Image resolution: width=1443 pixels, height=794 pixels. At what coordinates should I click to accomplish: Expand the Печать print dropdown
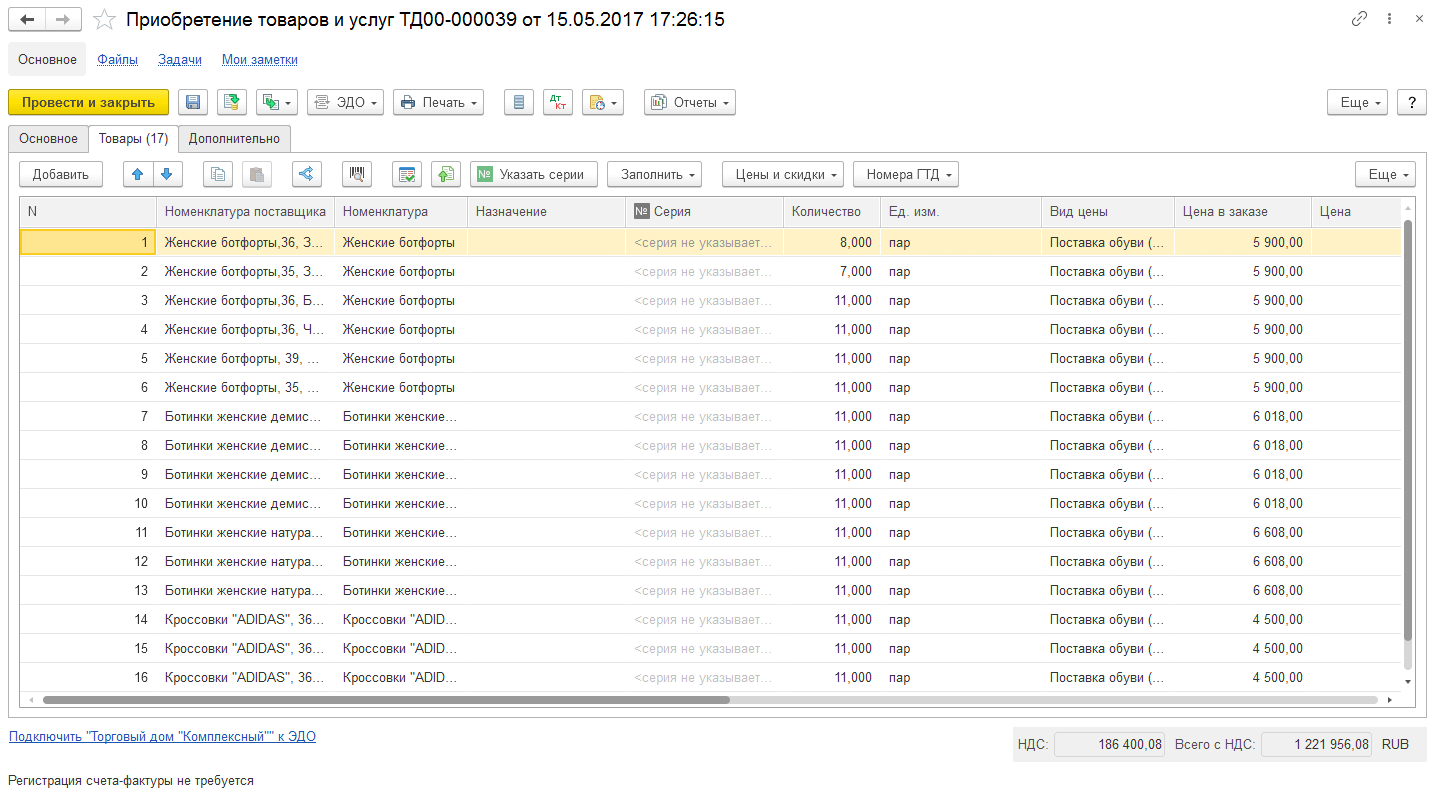tap(439, 102)
